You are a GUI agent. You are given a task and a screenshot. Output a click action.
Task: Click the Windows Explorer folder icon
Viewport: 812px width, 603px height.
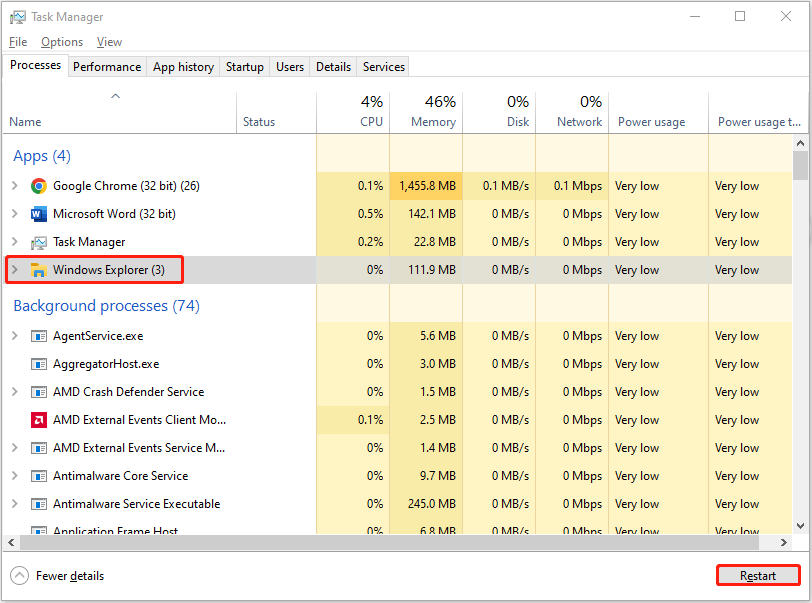click(38, 269)
